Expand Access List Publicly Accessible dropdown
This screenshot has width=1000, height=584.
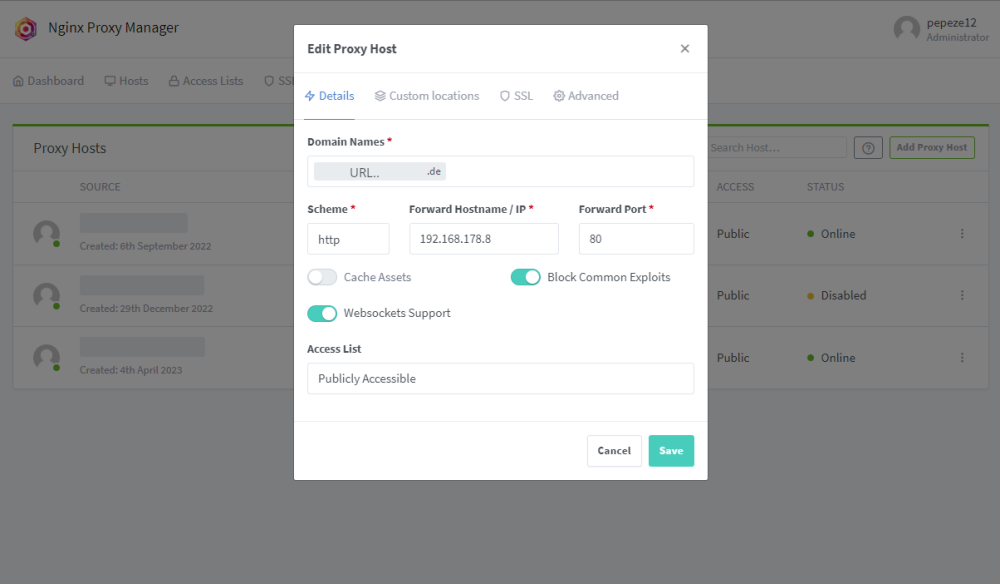coord(501,379)
